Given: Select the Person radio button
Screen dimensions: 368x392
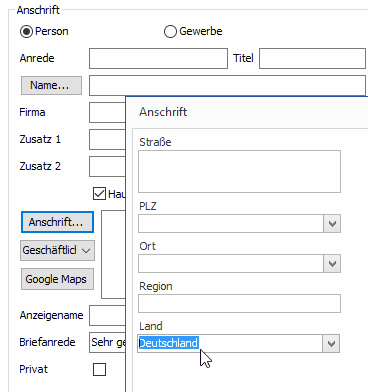Looking at the screenshot, I should coord(26,31).
